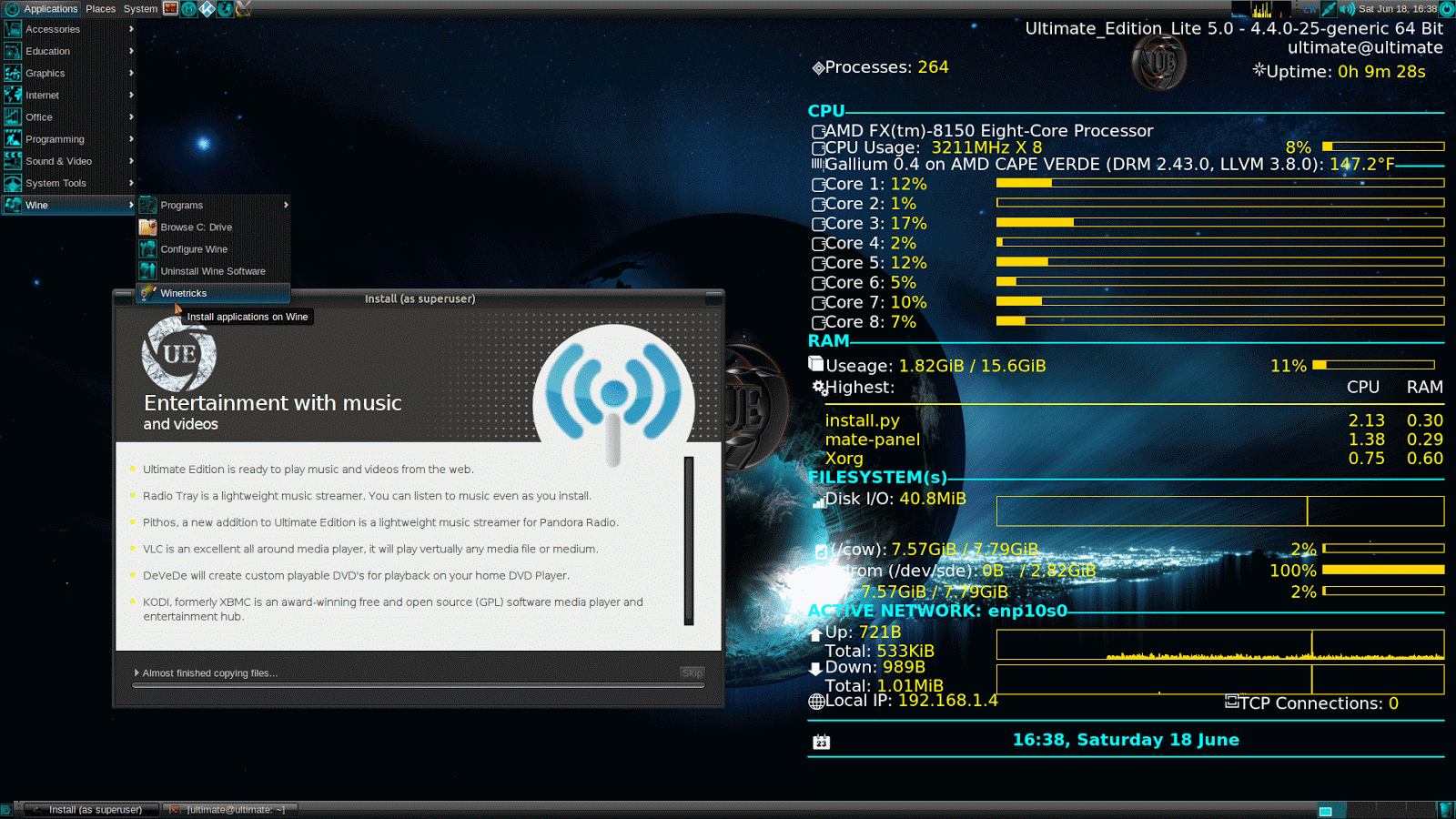This screenshot has height=819, width=1456.
Task: Expand the Programming submenu arrow
Action: click(131, 138)
